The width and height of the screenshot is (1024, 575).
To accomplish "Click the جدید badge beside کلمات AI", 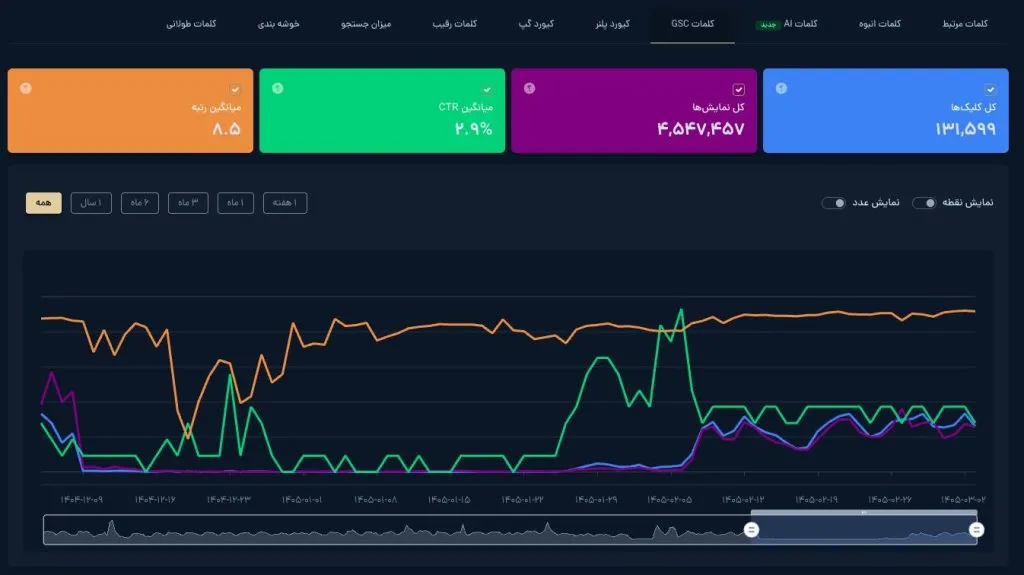I will coord(768,25).
